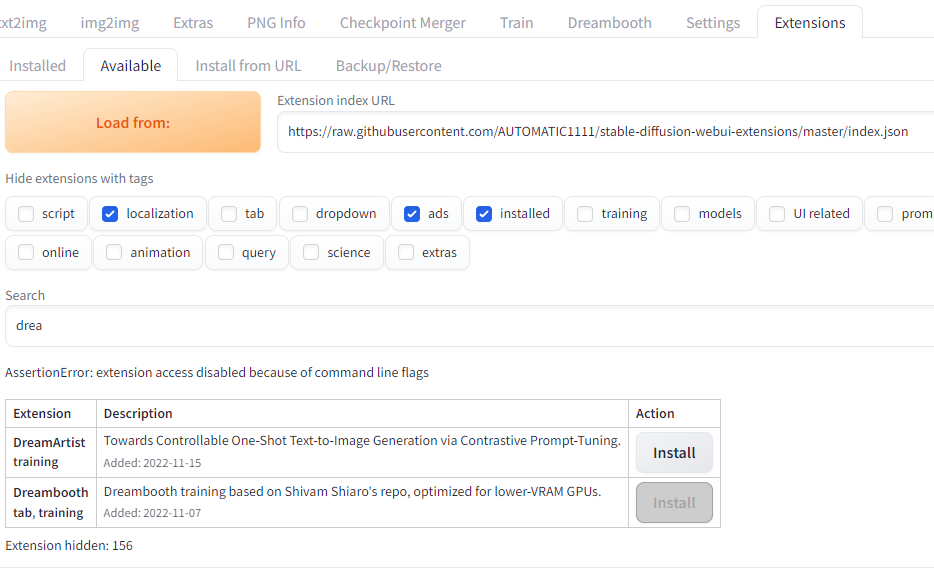The width and height of the screenshot is (934, 571).
Task: Tick the animation tag checkbox
Action: point(114,252)
